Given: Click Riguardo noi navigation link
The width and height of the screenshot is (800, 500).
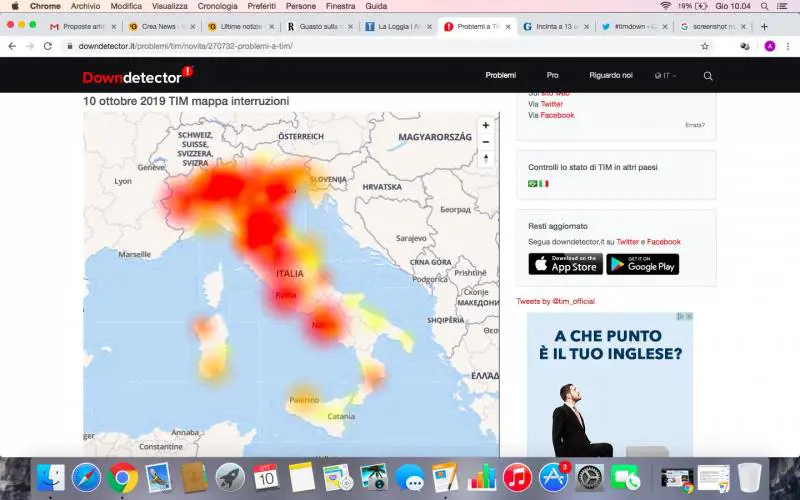Looking at the screenshot, I should [x=611, y=75].
